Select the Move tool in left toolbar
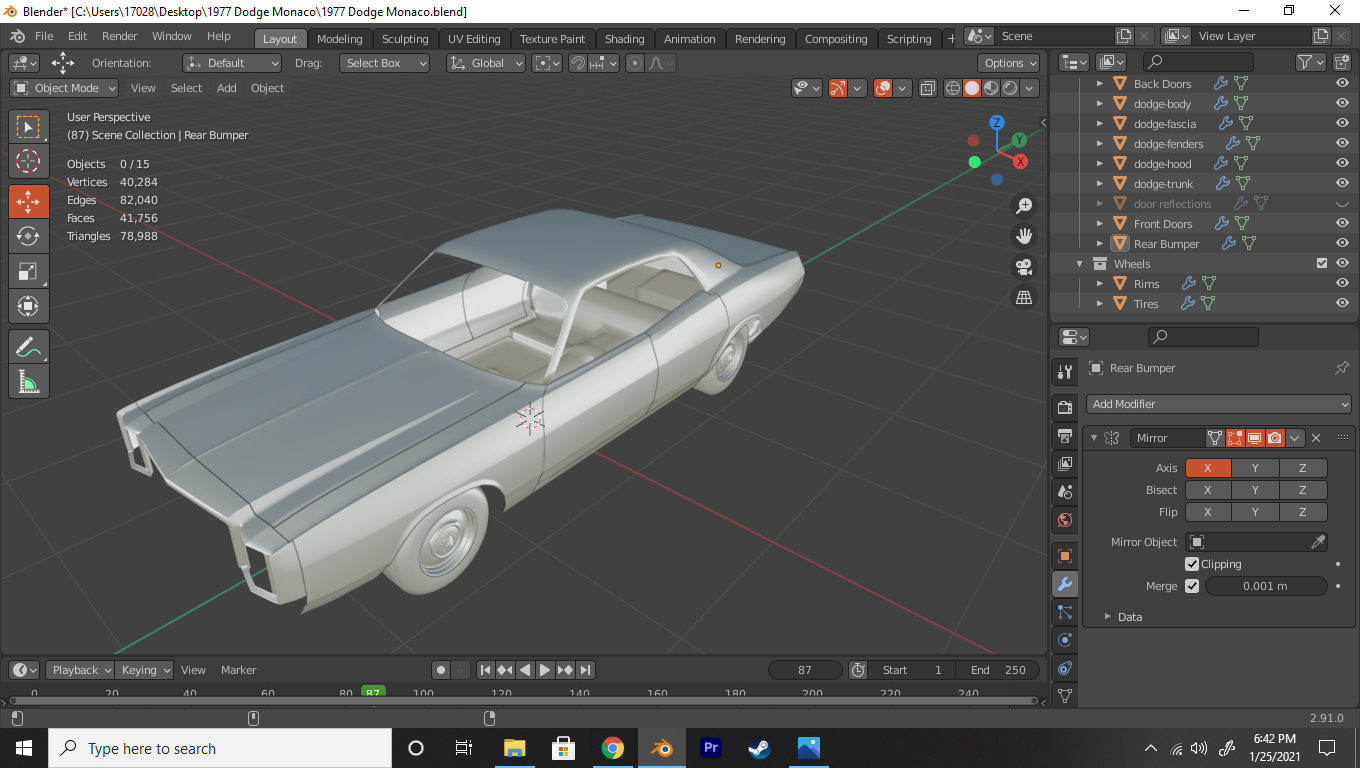The width and height of the screenshot is (1360, 768). (28, 200)
